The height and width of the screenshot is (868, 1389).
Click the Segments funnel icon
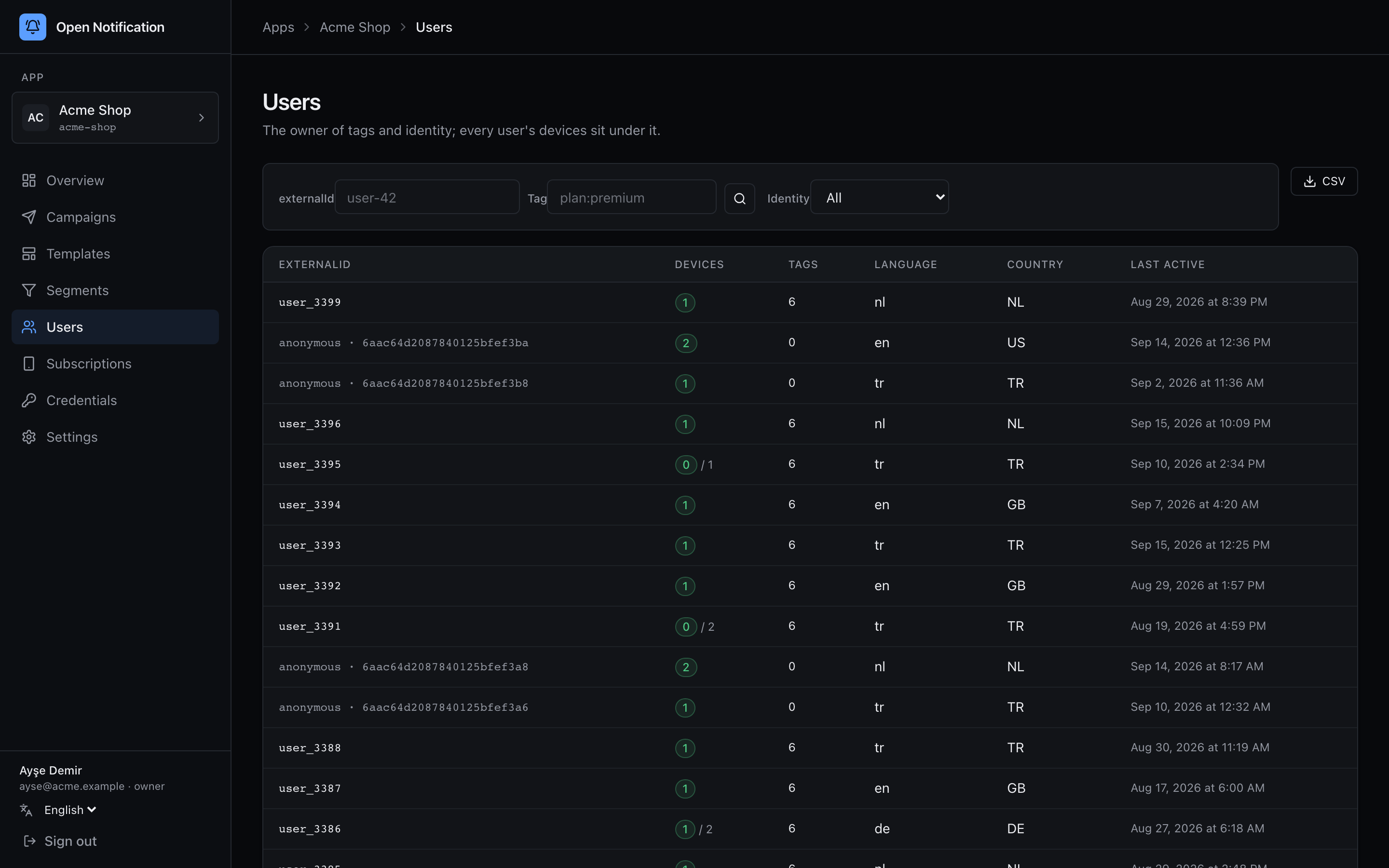(x=29, y=290)
